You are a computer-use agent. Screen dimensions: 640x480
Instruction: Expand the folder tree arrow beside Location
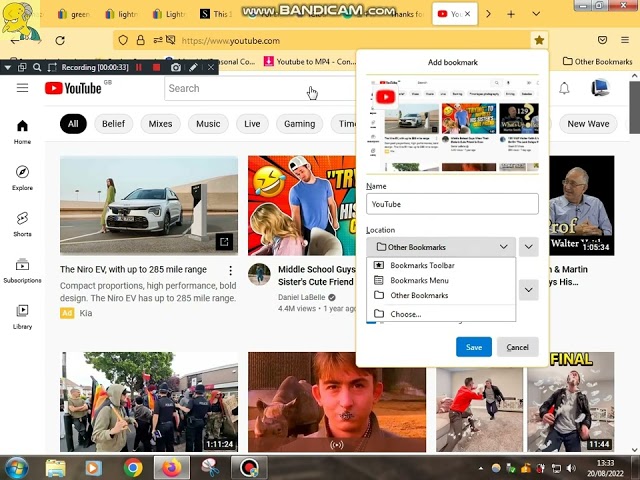529,247
